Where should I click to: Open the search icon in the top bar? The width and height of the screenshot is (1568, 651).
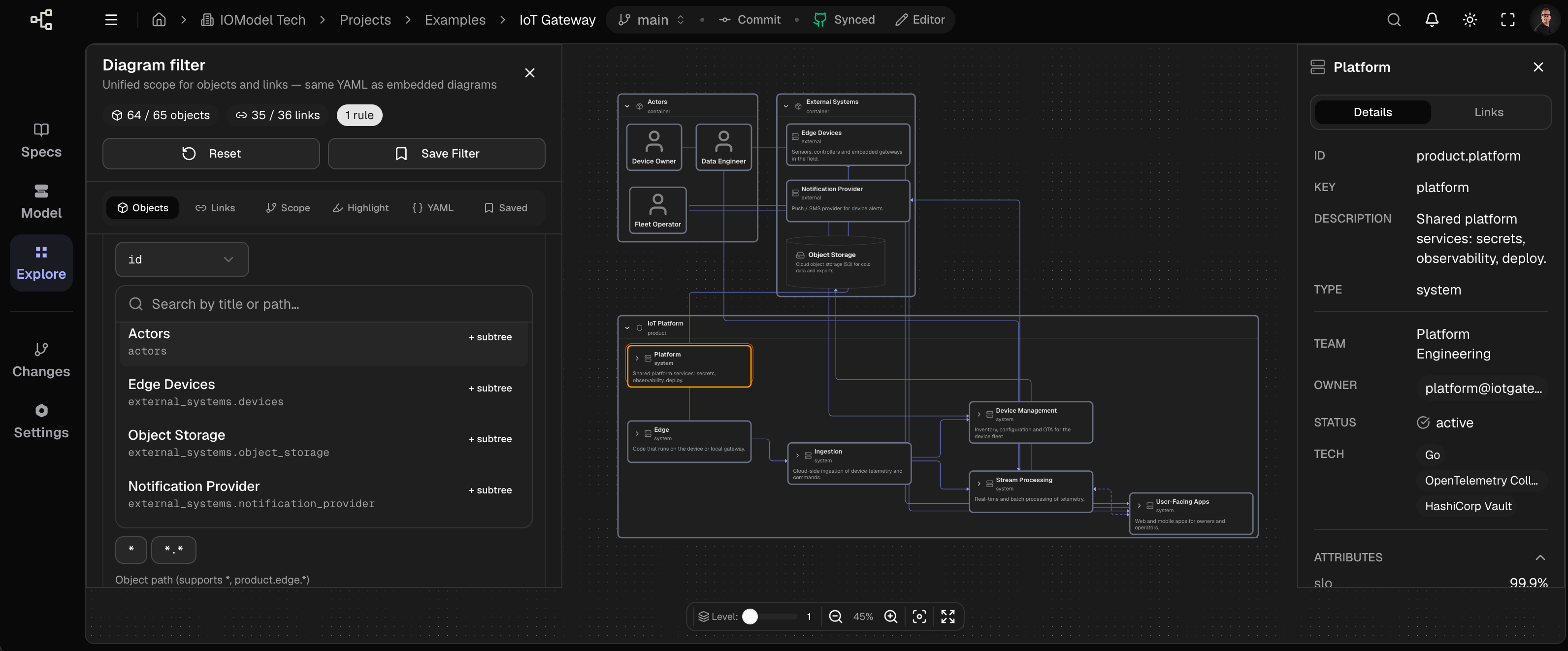1394,20
